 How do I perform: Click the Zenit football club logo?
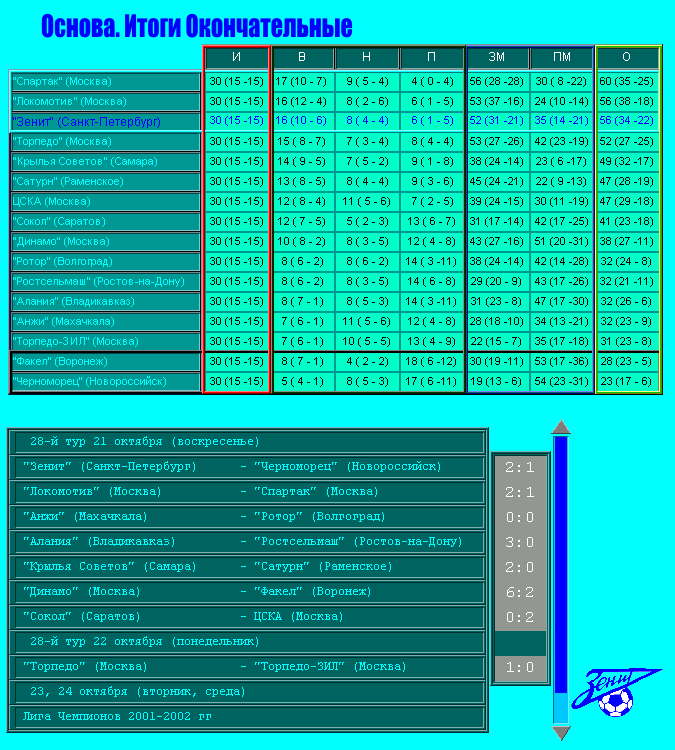[616, 692]
